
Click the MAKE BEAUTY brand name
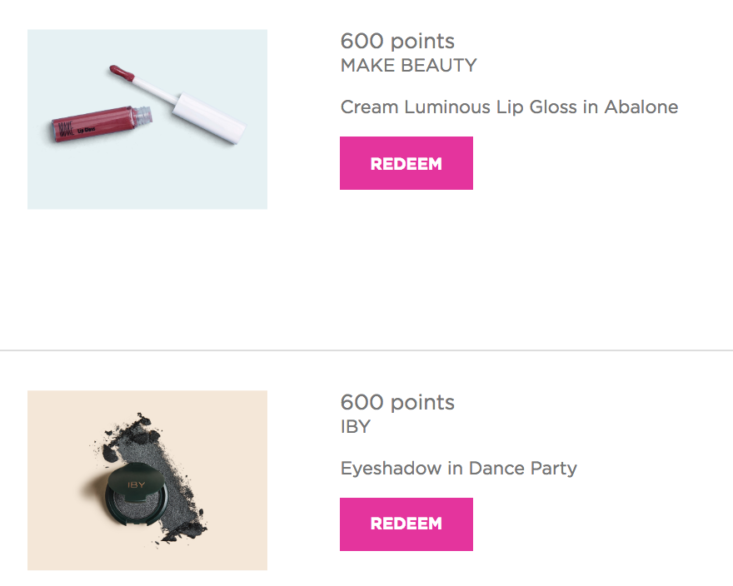click(409, 65)
